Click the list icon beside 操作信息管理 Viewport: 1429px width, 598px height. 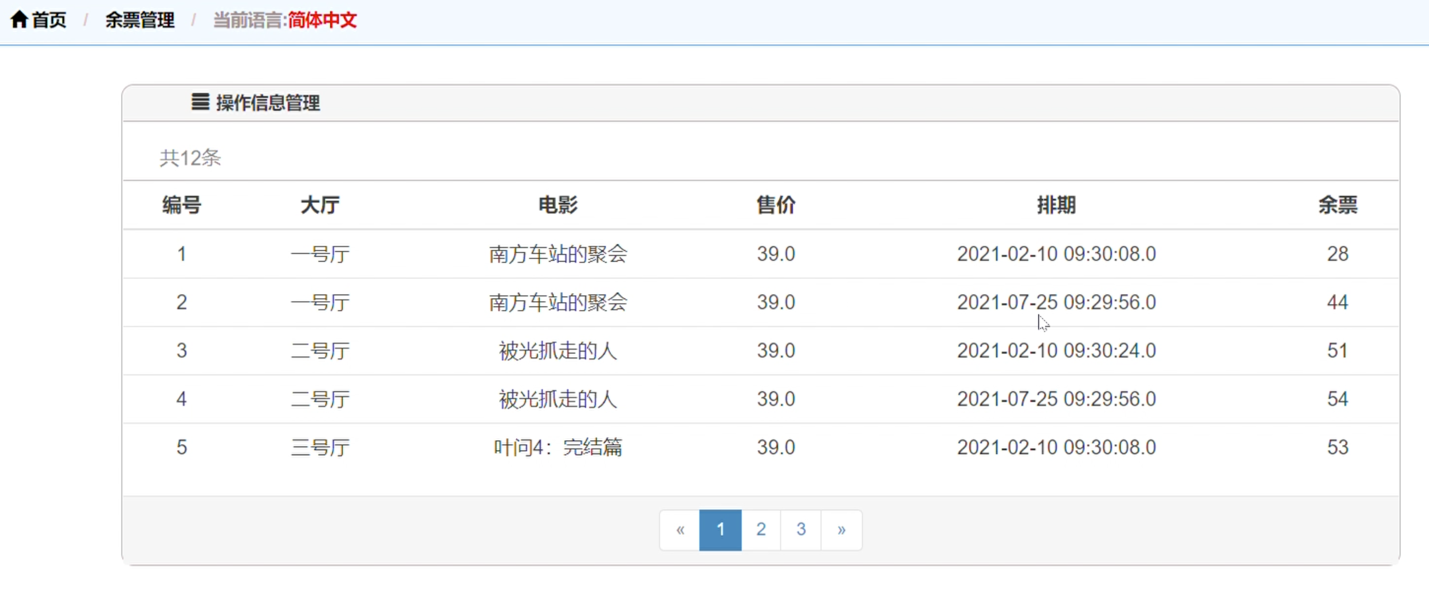tap(200, 102)
